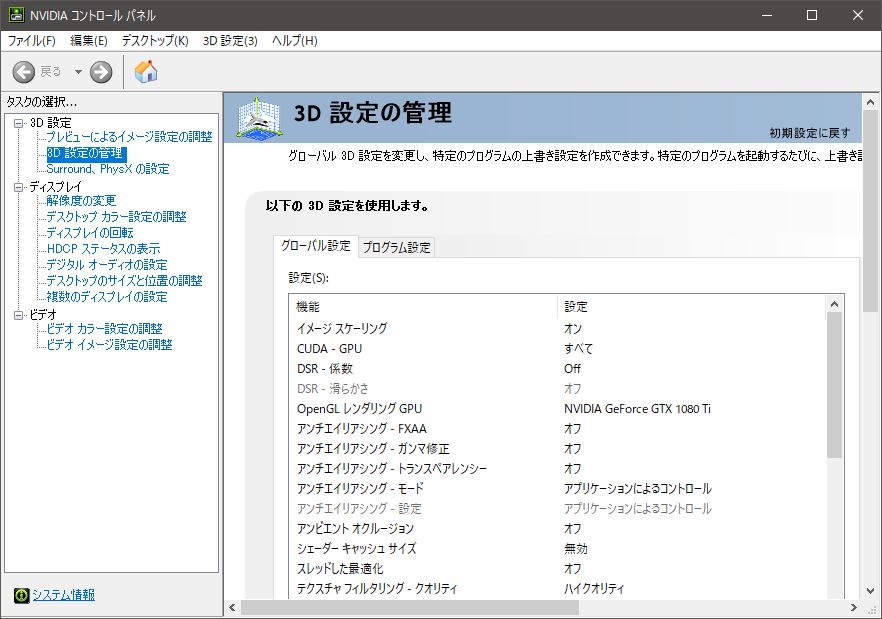882x619 pixels.
Task: Collapse the ビデオ tree node
Action: 19,315
